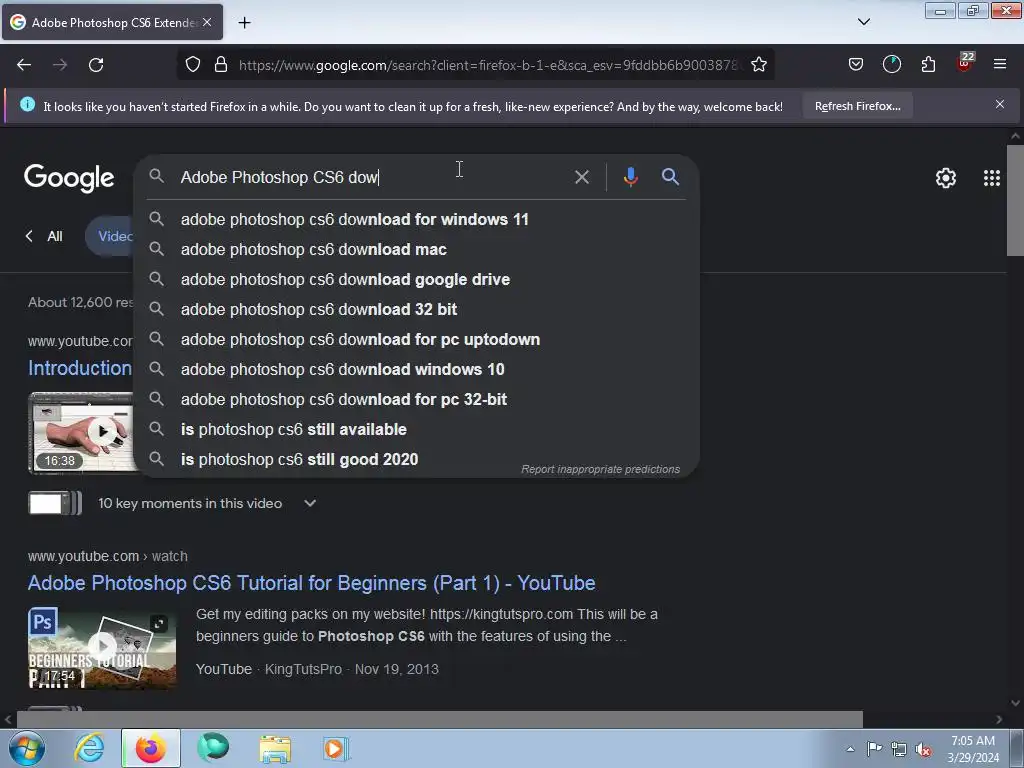This screenshot has width=1024, height=768.
Task: Bookmark this page with star icon
Action: [758, 65]
